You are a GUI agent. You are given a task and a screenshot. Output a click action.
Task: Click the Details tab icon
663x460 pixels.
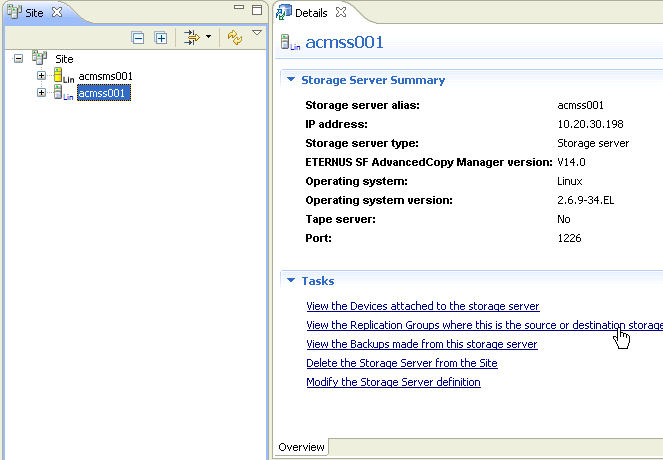click(284, 12)
